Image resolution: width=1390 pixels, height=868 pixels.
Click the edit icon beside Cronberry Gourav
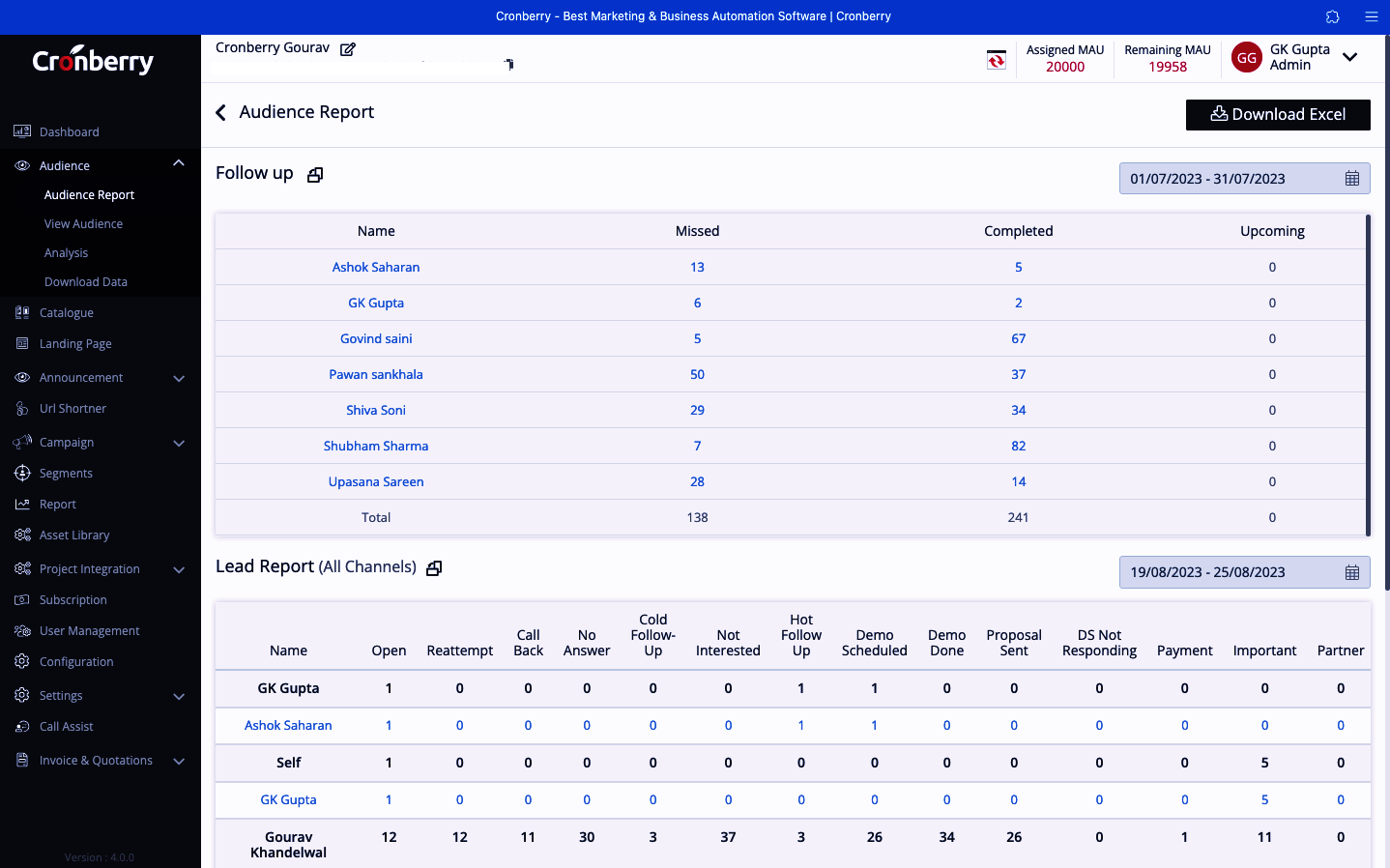pyautogui.click(x=348, y=49)
